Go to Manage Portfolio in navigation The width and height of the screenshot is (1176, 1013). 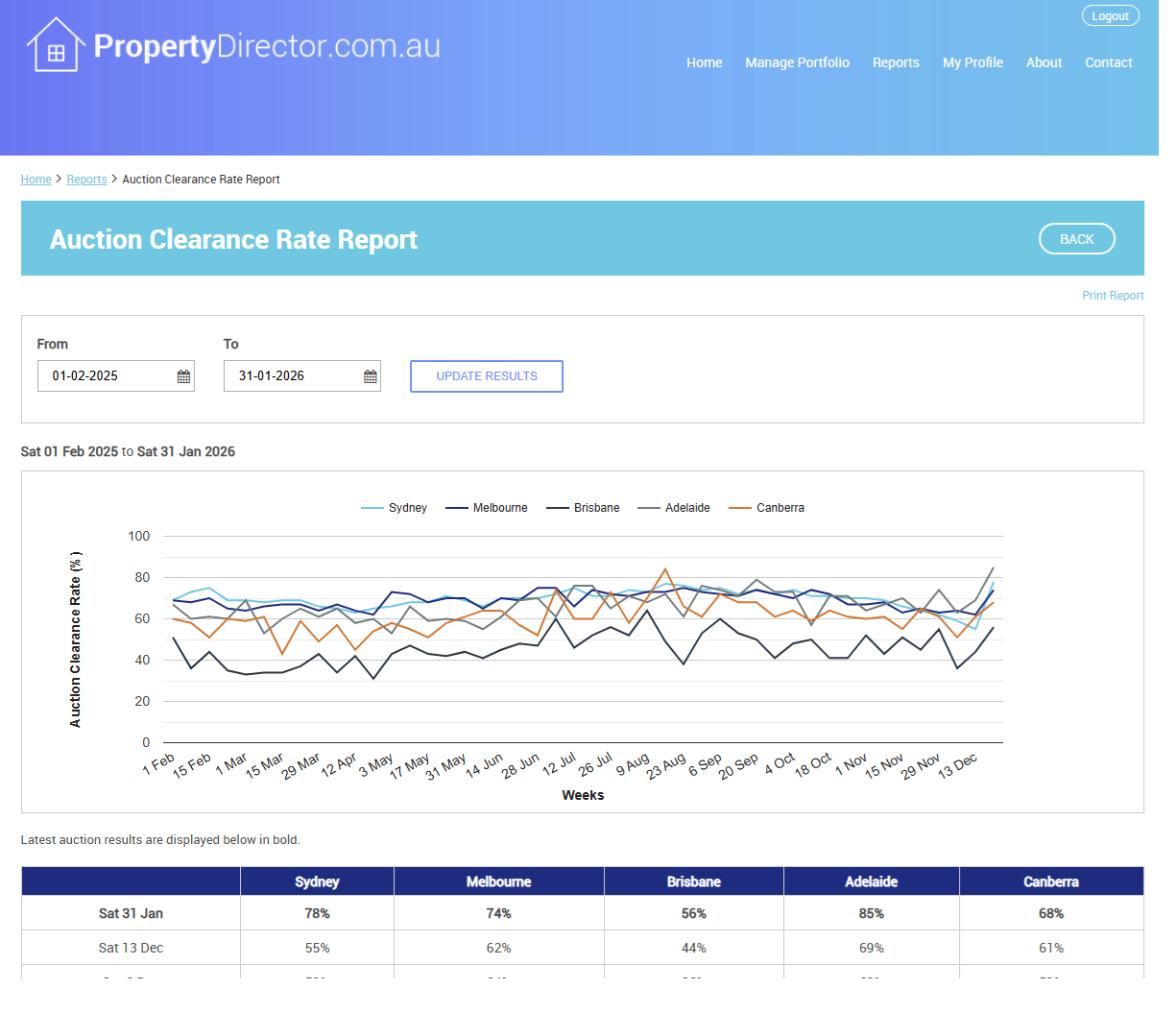(797, 62)
